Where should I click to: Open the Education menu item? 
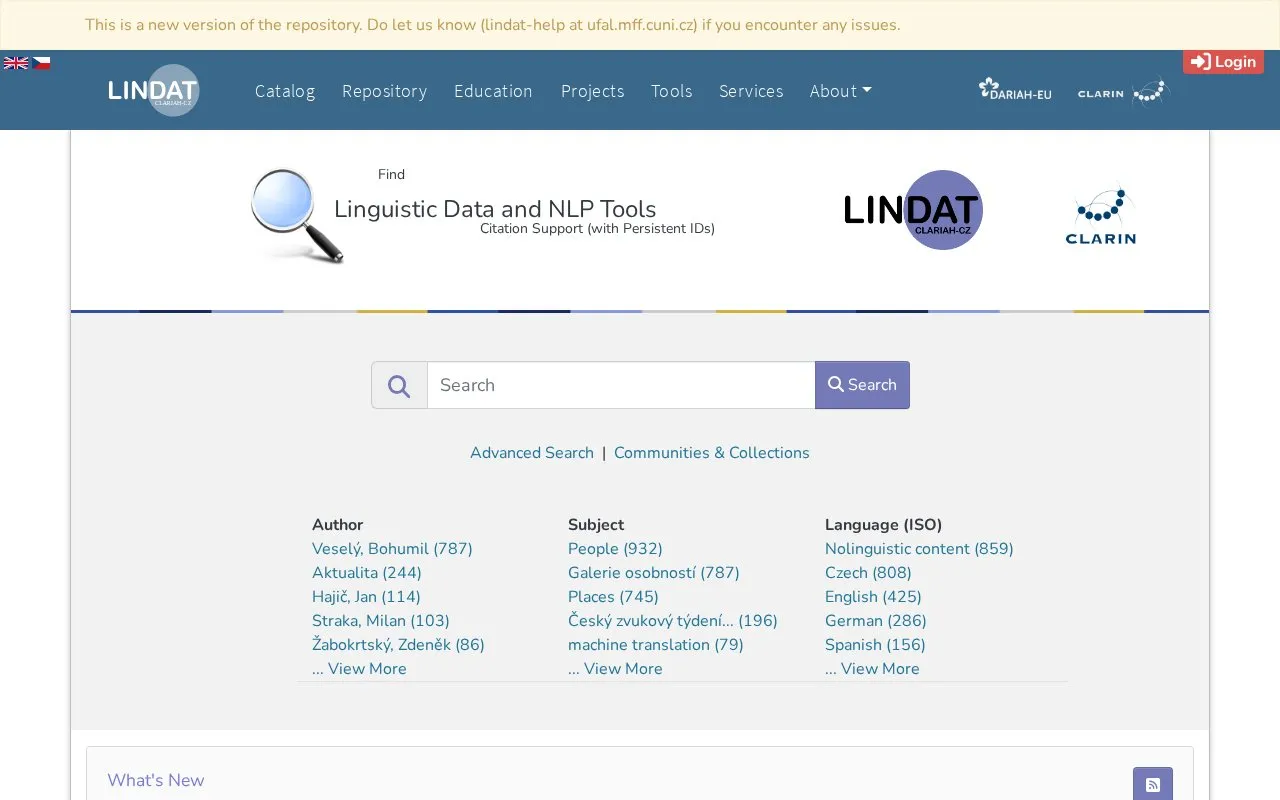493,91
